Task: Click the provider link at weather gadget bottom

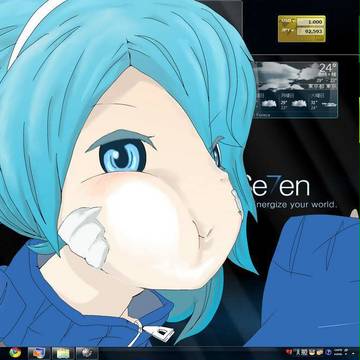Action: tap(263, 115)
